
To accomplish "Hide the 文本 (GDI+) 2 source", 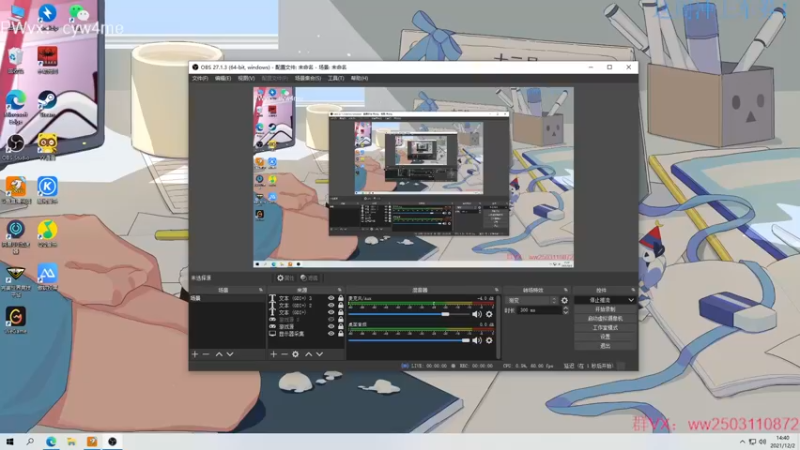I will point(331,306).
